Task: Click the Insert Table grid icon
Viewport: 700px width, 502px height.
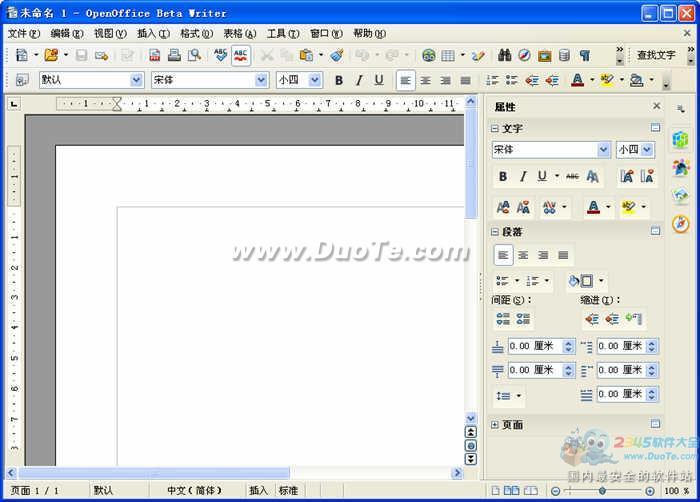Action: (x=448, y=55)
